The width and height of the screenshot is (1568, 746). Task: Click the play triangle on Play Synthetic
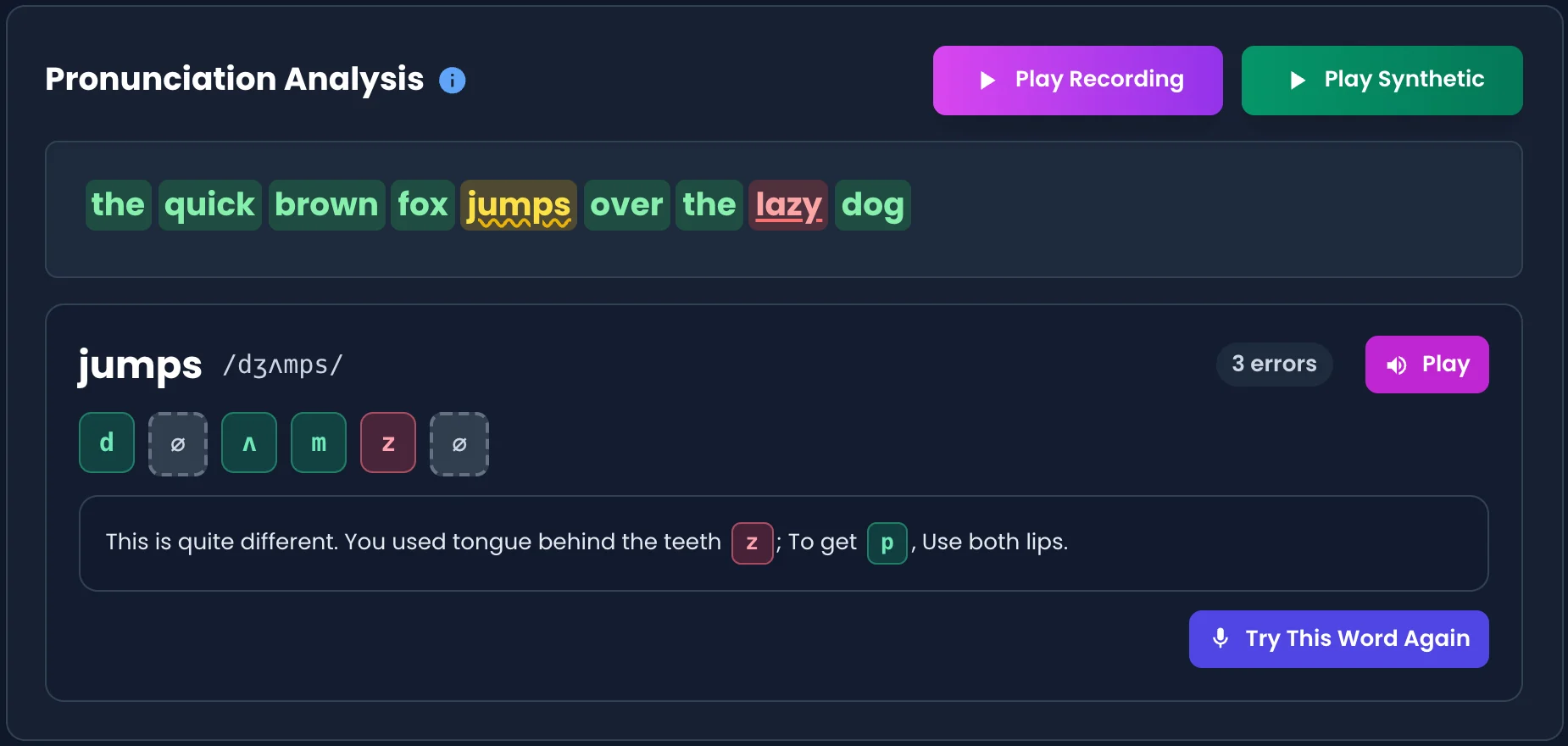click(1296, 80)
